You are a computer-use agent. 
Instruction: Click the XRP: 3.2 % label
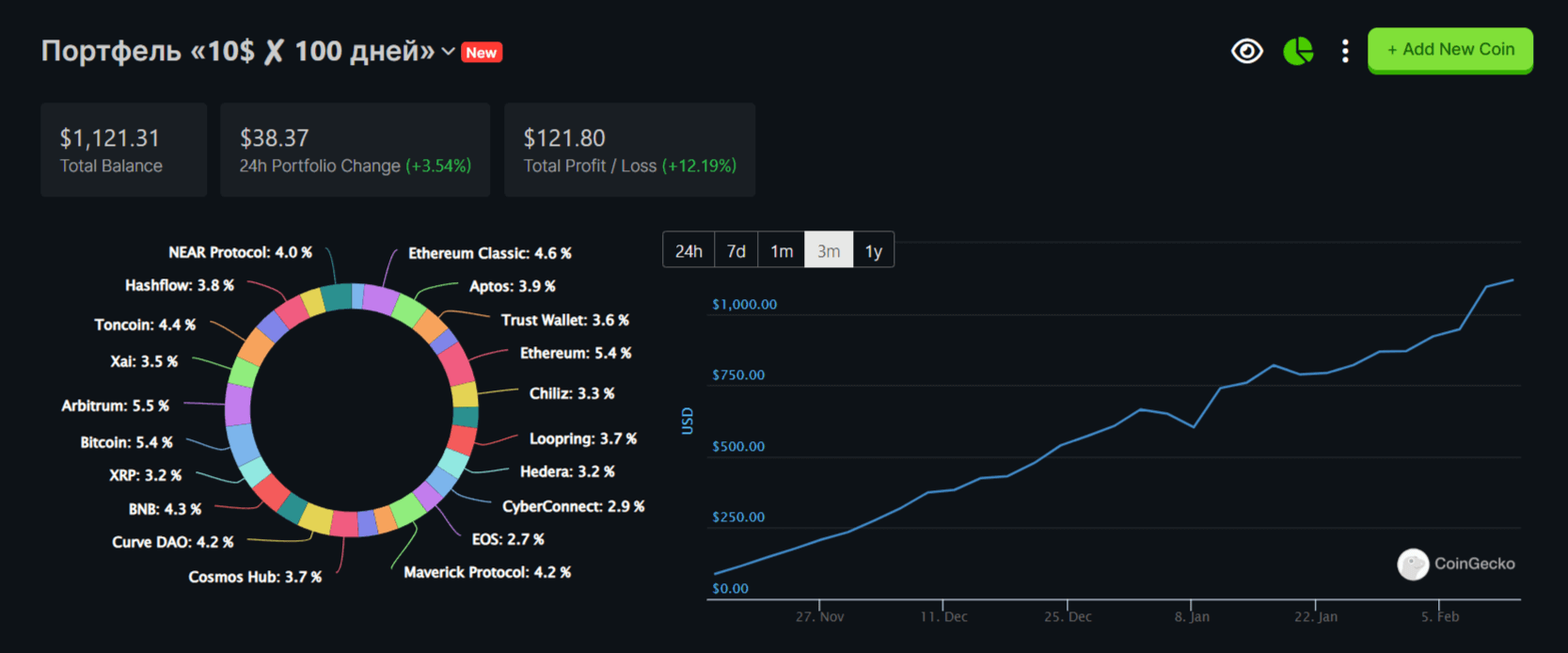point(146,475)
